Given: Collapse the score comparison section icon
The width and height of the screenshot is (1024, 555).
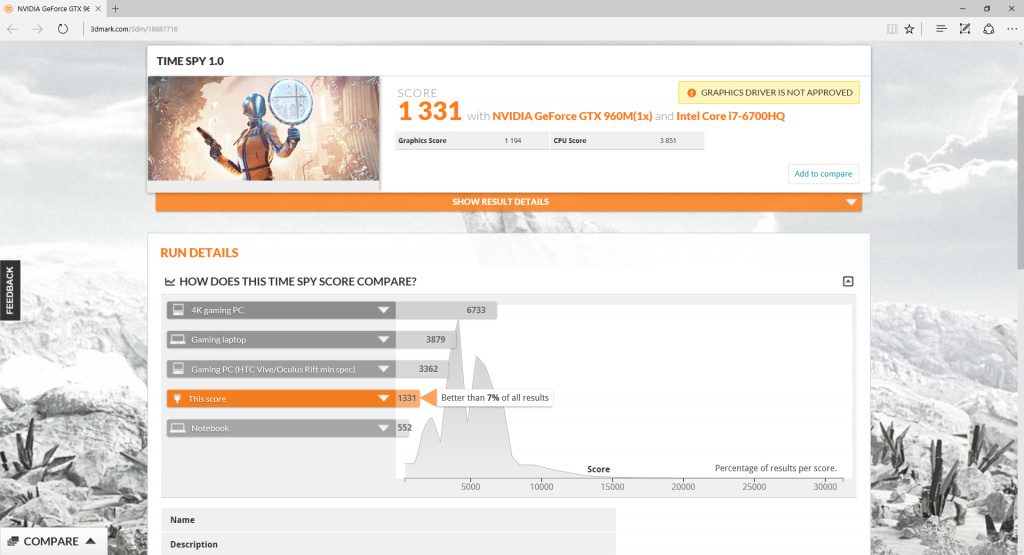Looking at the screenshot, I should point(848,281).
